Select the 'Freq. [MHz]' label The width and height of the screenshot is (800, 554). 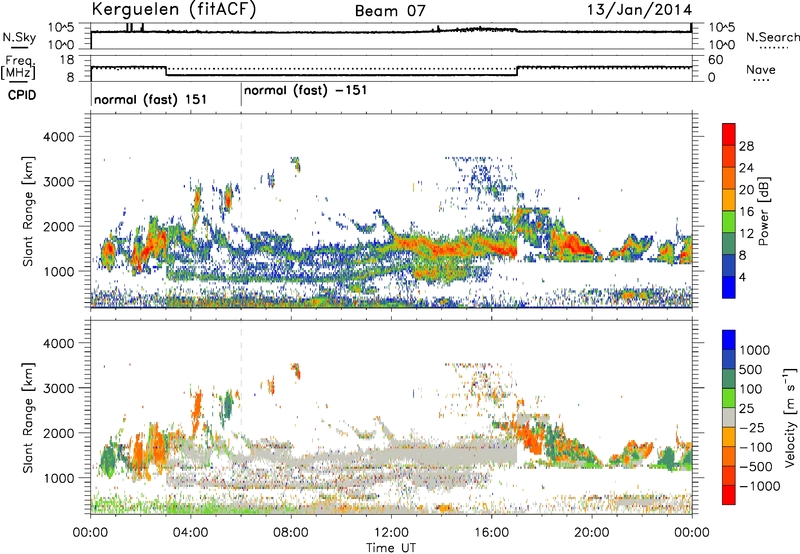[18, 67]
